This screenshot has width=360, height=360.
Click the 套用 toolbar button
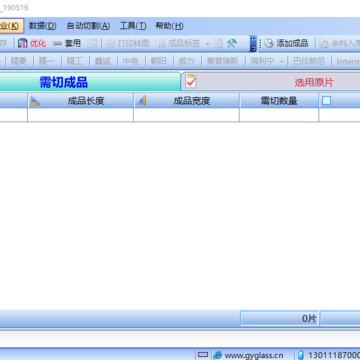click(x=67, y=43)
